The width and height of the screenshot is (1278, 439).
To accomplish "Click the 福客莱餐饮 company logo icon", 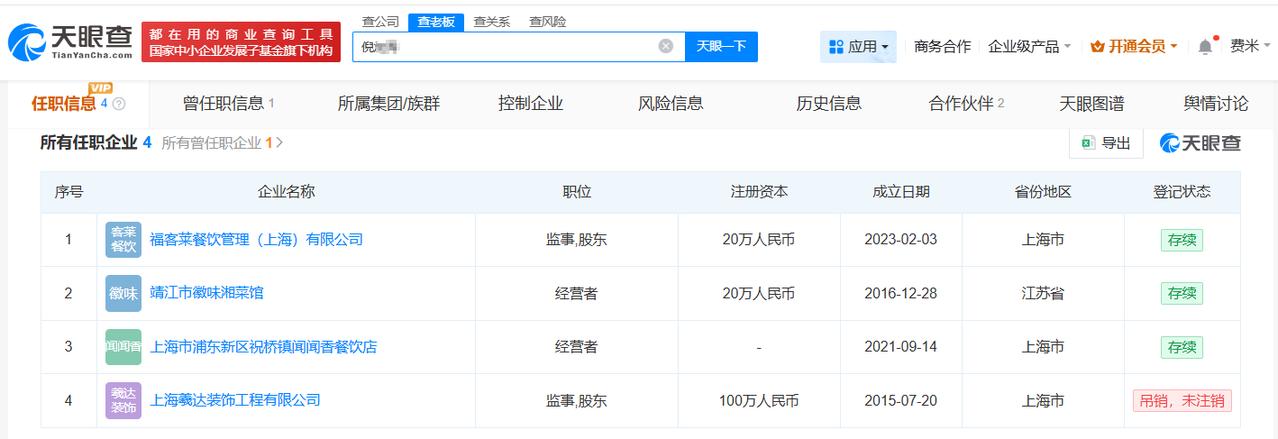I will pos(124,240).
